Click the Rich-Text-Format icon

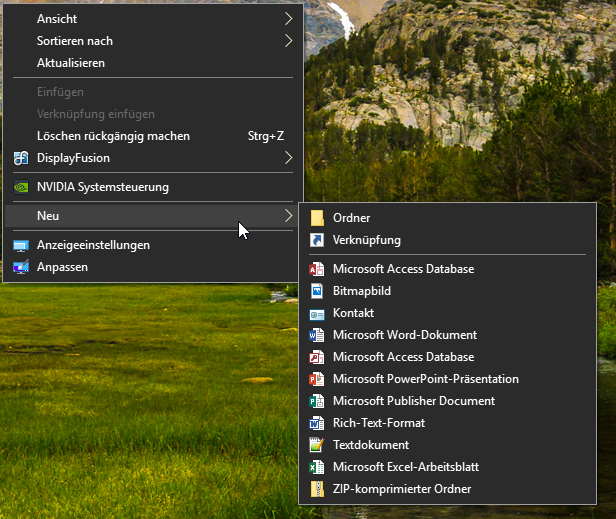(x=317, y=423)
